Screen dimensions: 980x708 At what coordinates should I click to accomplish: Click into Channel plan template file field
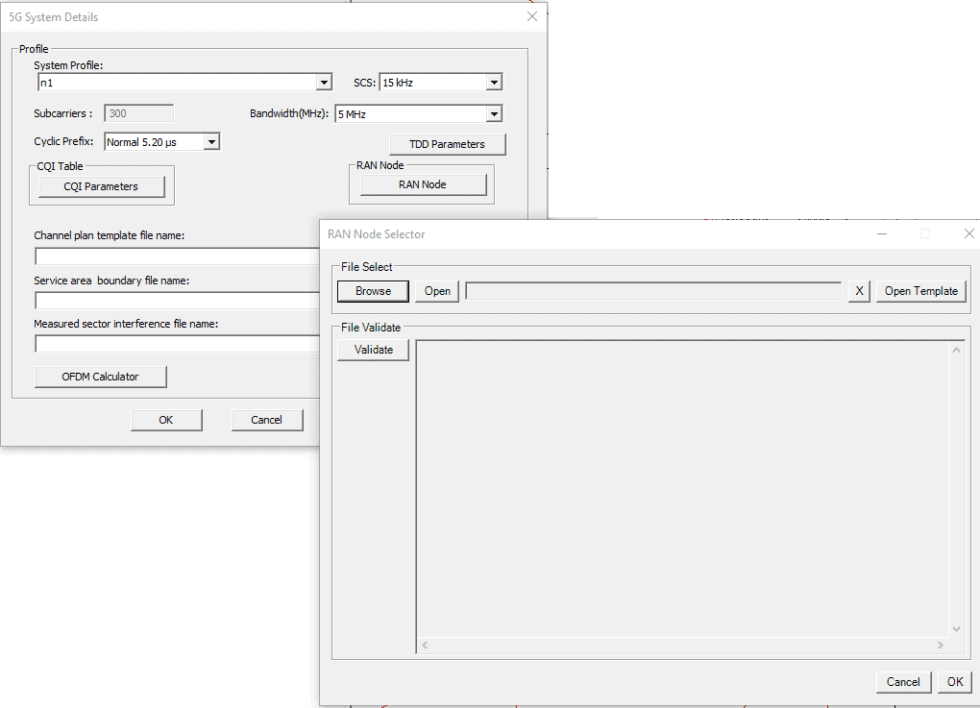click(176, 256)
